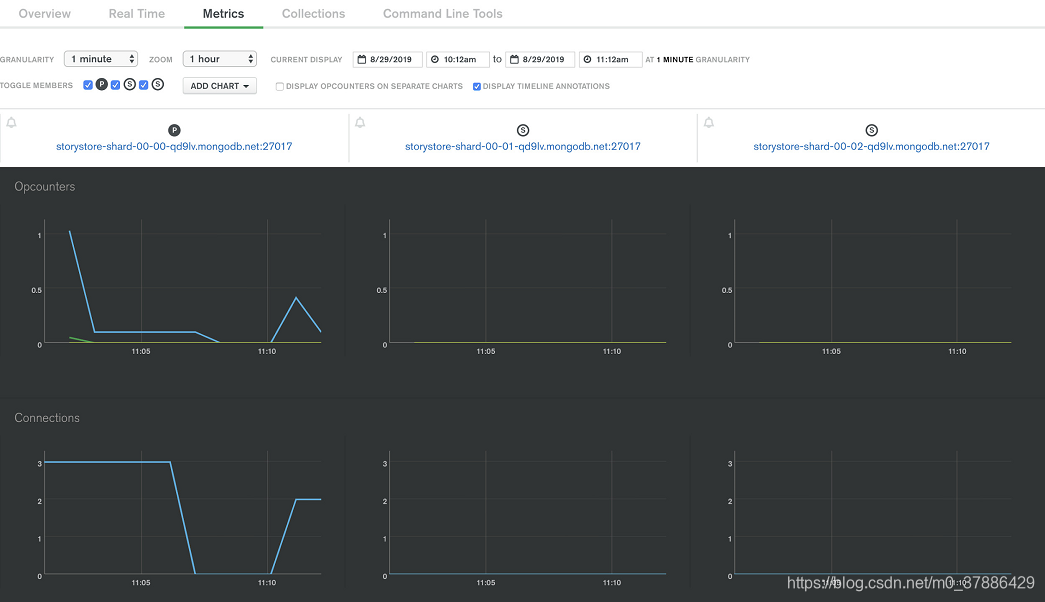Open storystore-shard-00-02 host link
The image size is (1045, 602).
click(871, 146)
